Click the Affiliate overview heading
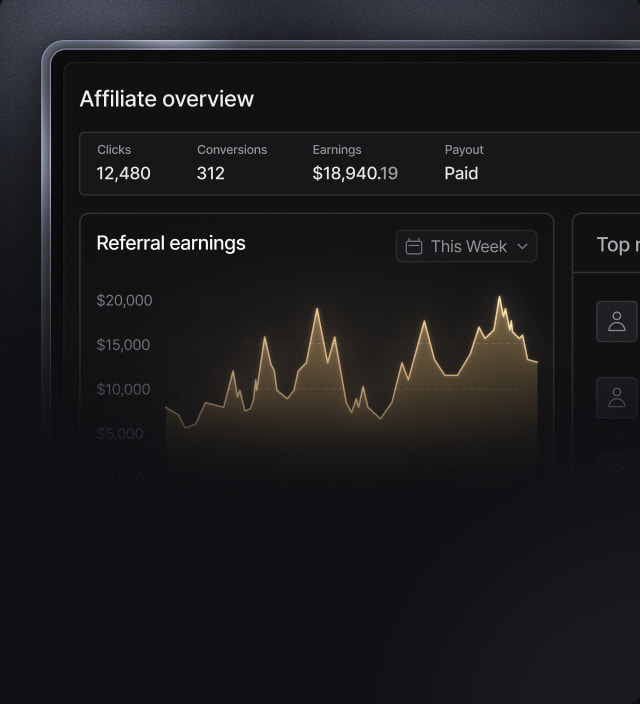 167,99
